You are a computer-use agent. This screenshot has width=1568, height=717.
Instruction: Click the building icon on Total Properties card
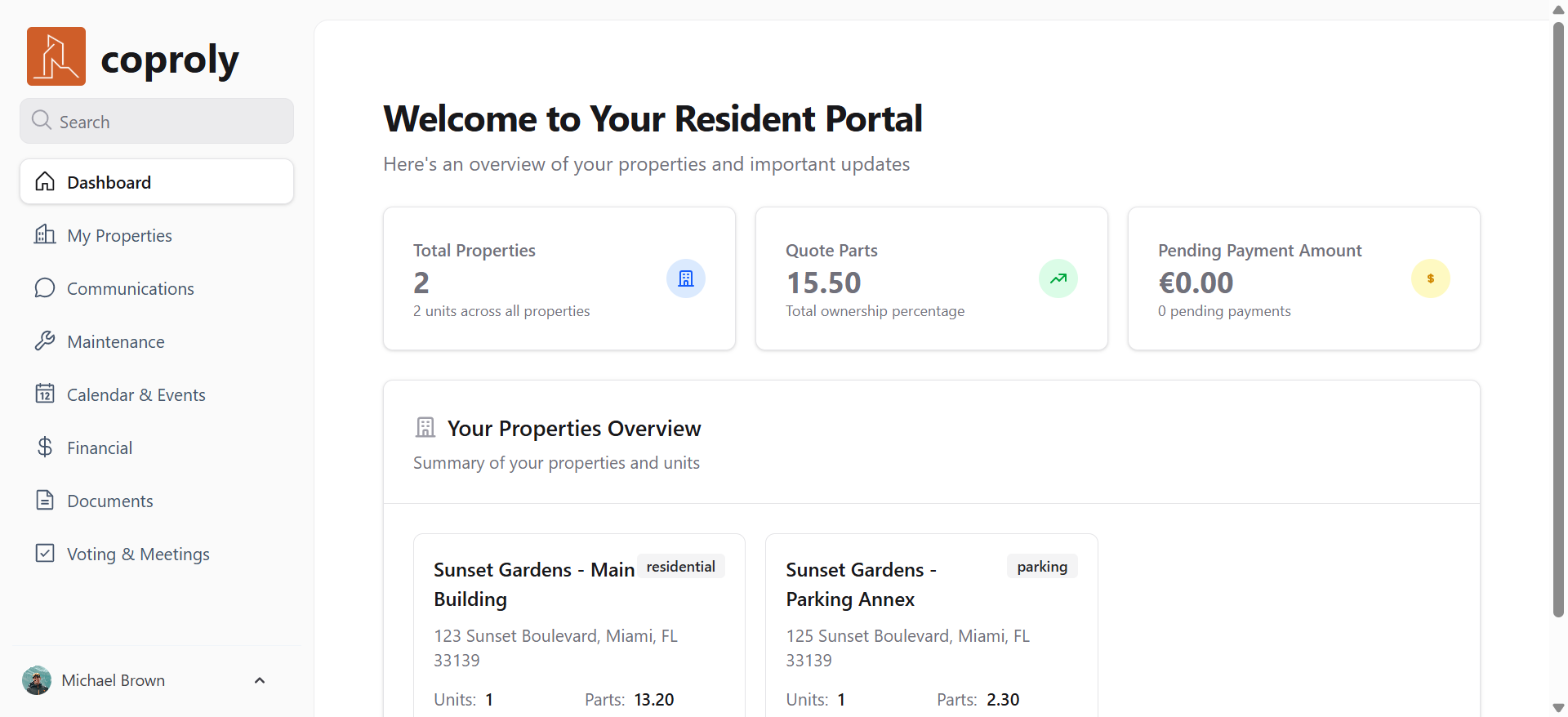tap(686, 278)
